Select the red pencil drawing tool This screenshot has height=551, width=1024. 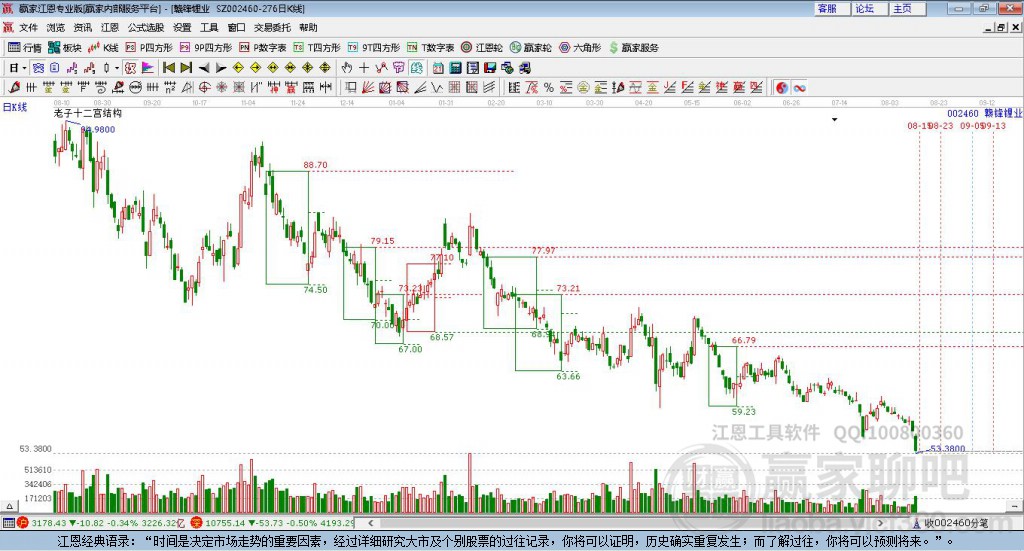14,87
